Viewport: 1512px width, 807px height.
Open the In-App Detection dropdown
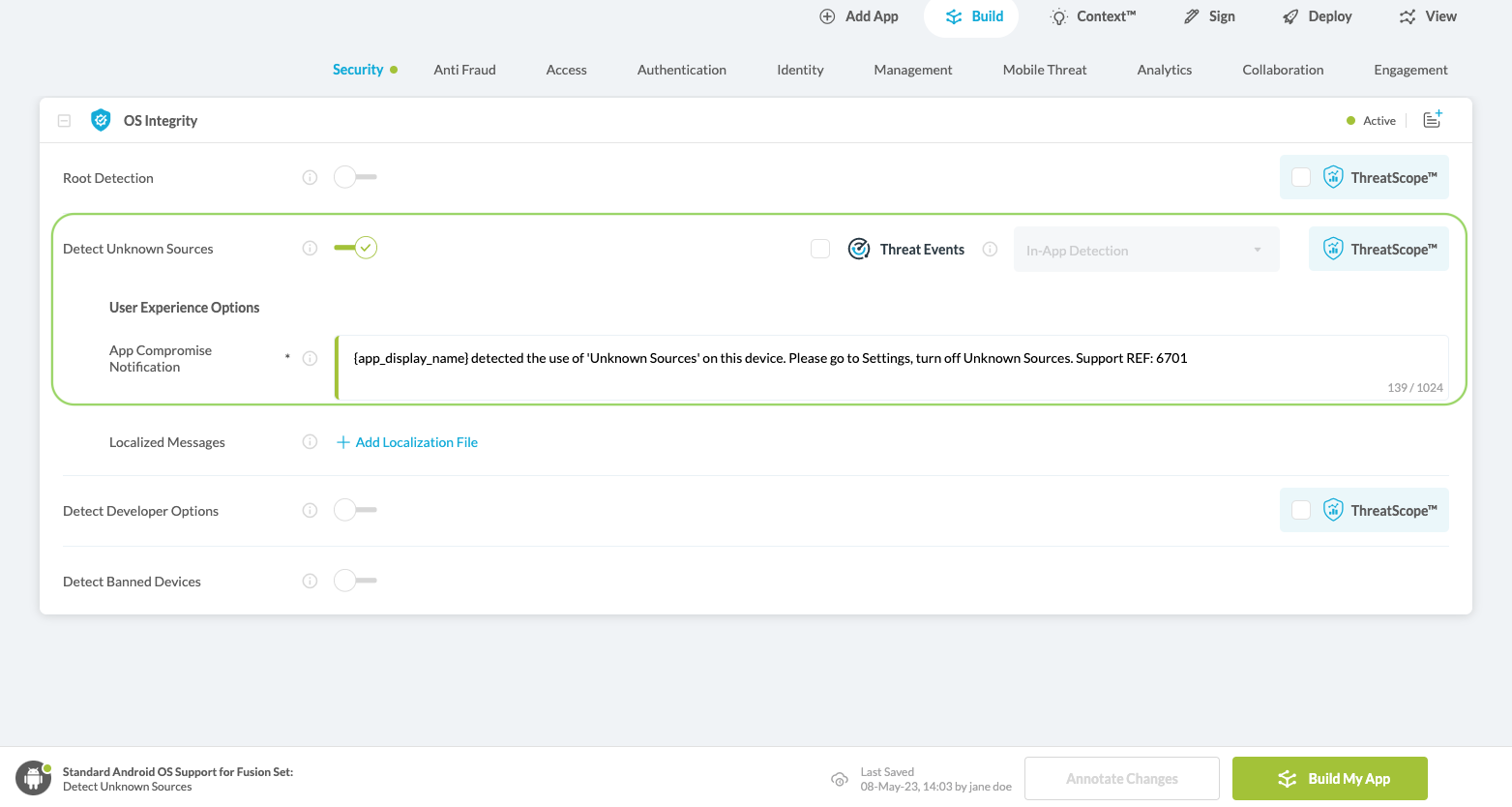tap(1145, 249)
